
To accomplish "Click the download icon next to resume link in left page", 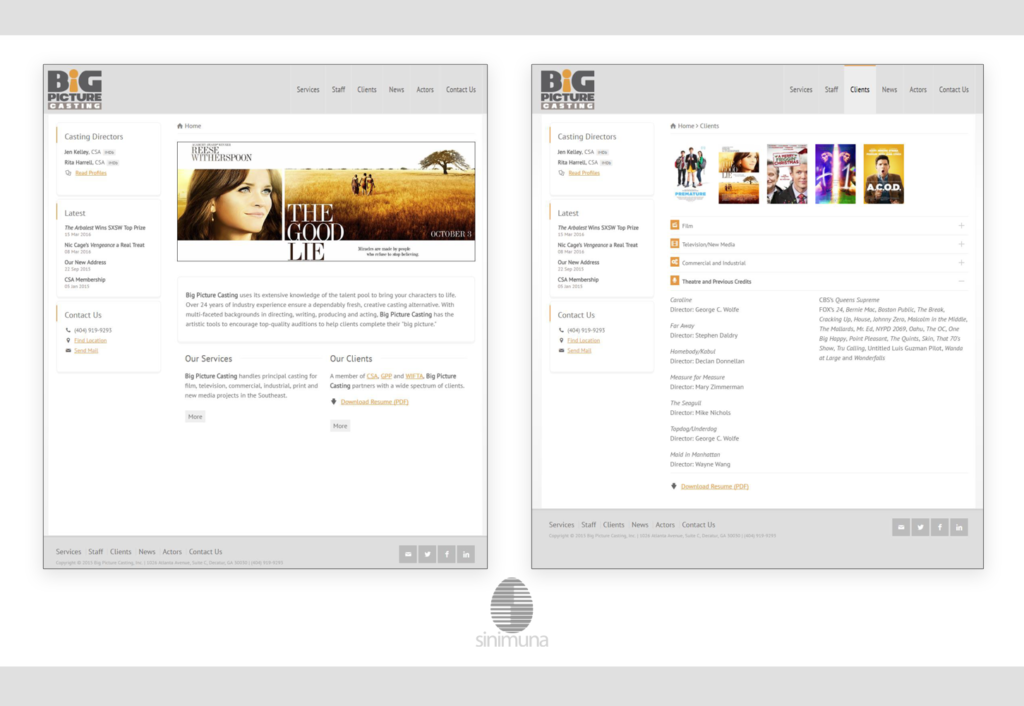I will click(x=334, y=402).
